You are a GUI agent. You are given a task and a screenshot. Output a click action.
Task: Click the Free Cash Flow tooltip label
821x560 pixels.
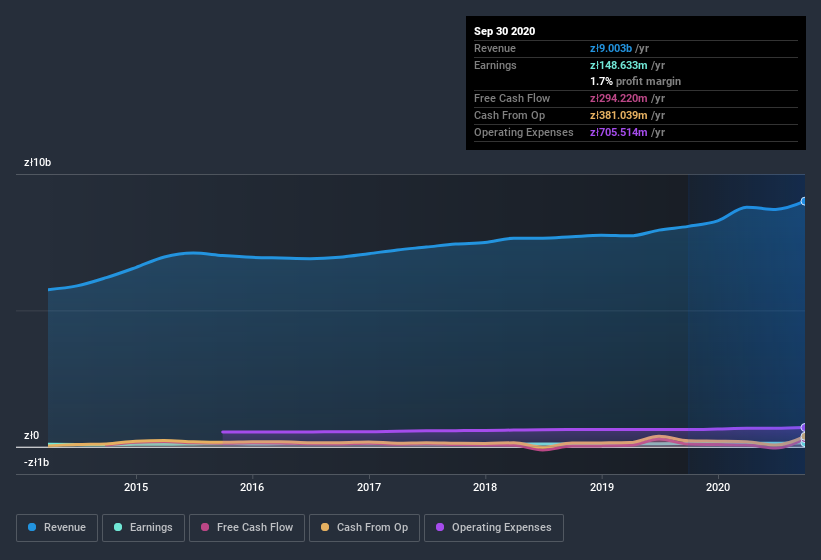tap(512, 98)
